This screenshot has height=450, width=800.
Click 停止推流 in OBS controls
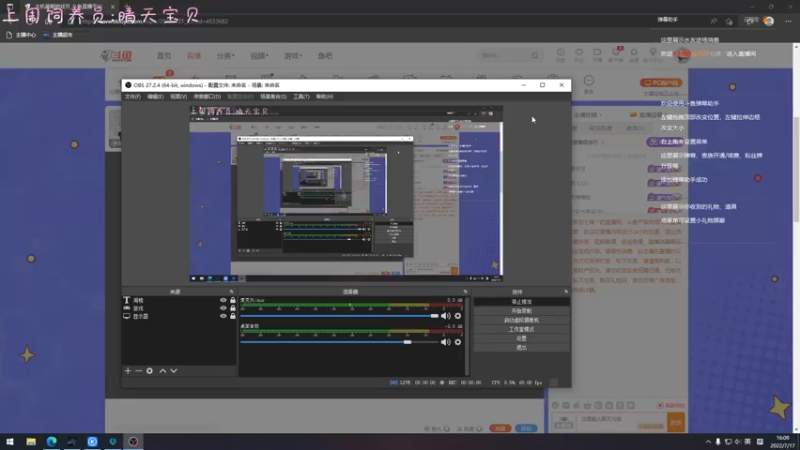pos(521,302)
